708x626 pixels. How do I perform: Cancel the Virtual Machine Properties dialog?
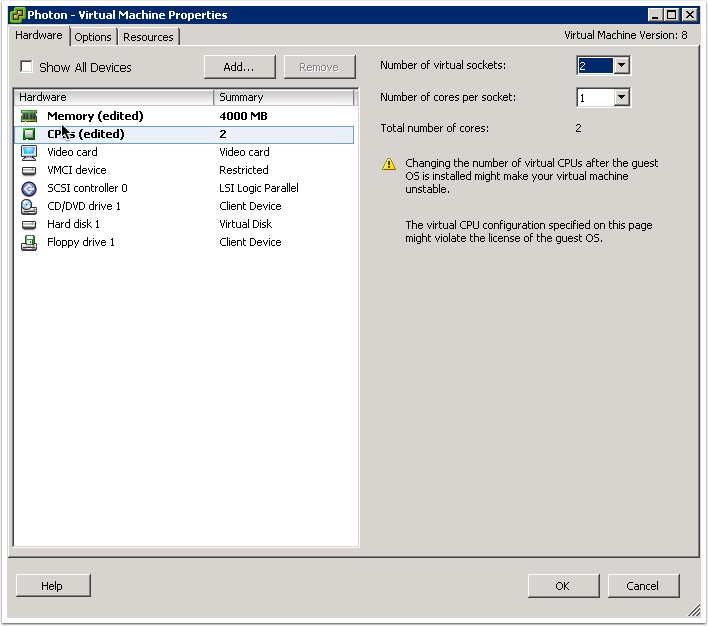tap(642, 586)
